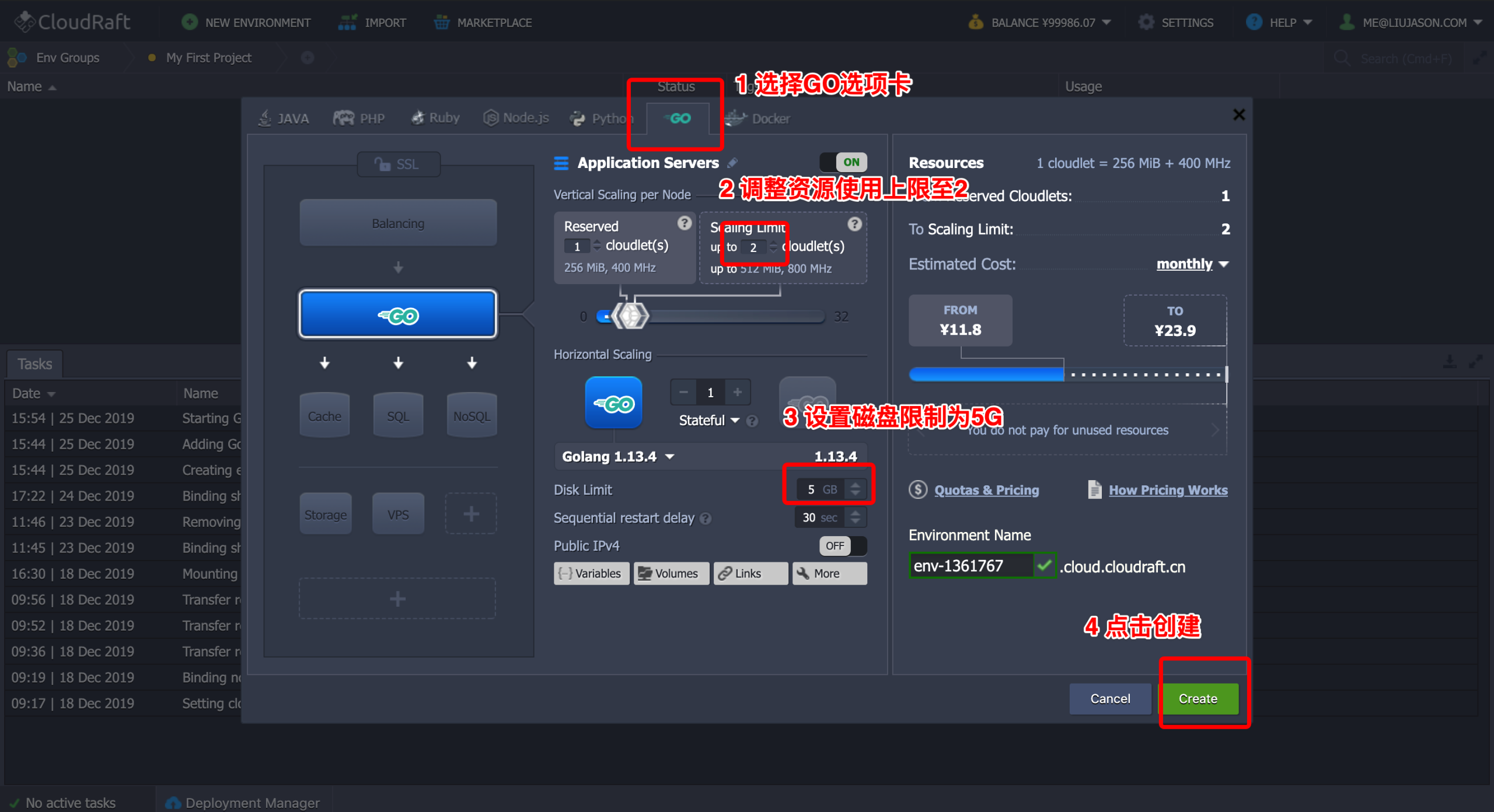The height and width of the screenshot is (812, 1494).
Task: Expand the Stateful scaling mode dropdown
Action: (x=709, y=420)
